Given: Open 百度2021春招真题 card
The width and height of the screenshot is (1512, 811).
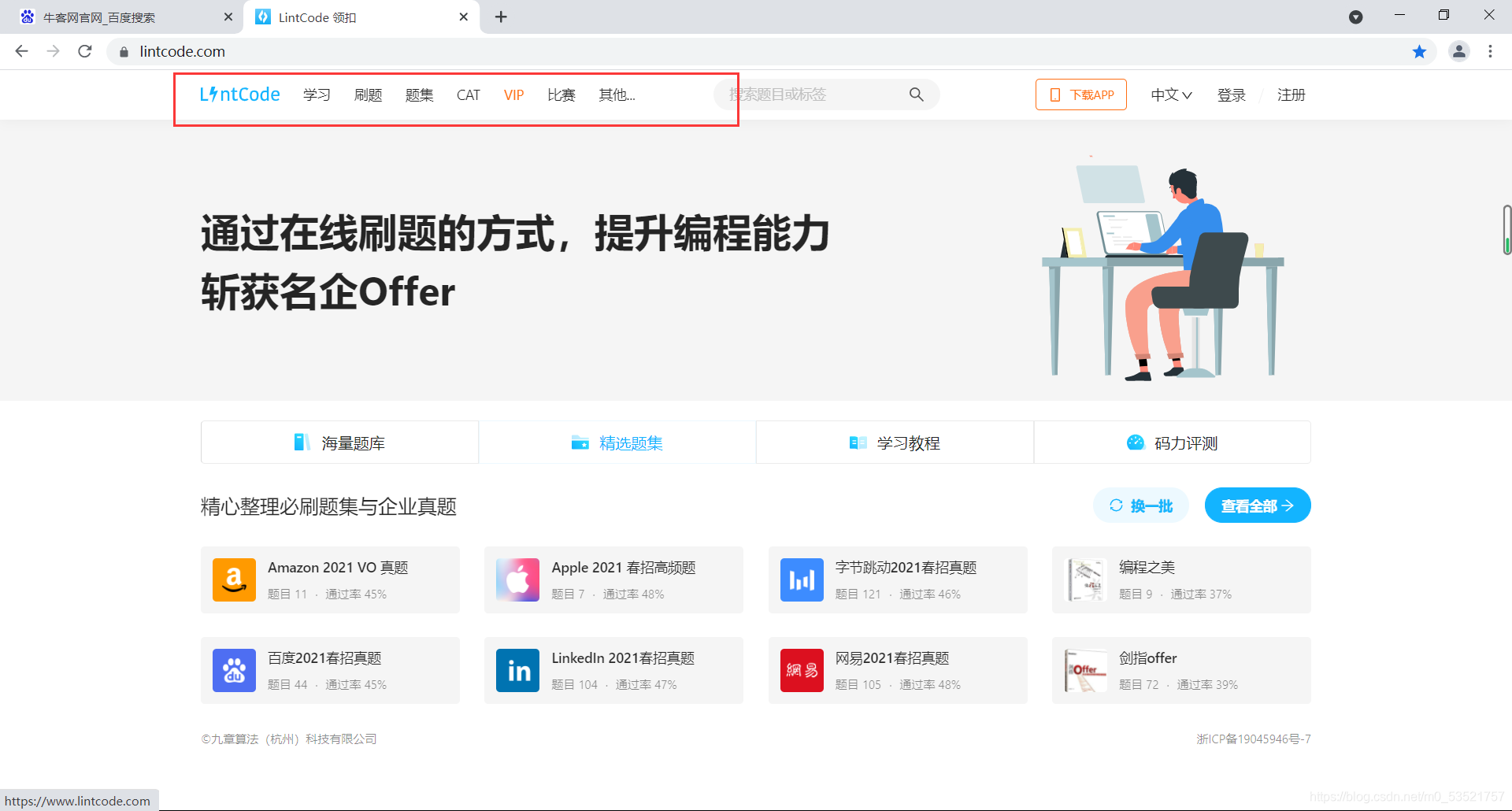Looking at the screenshot, I should 330,670.
